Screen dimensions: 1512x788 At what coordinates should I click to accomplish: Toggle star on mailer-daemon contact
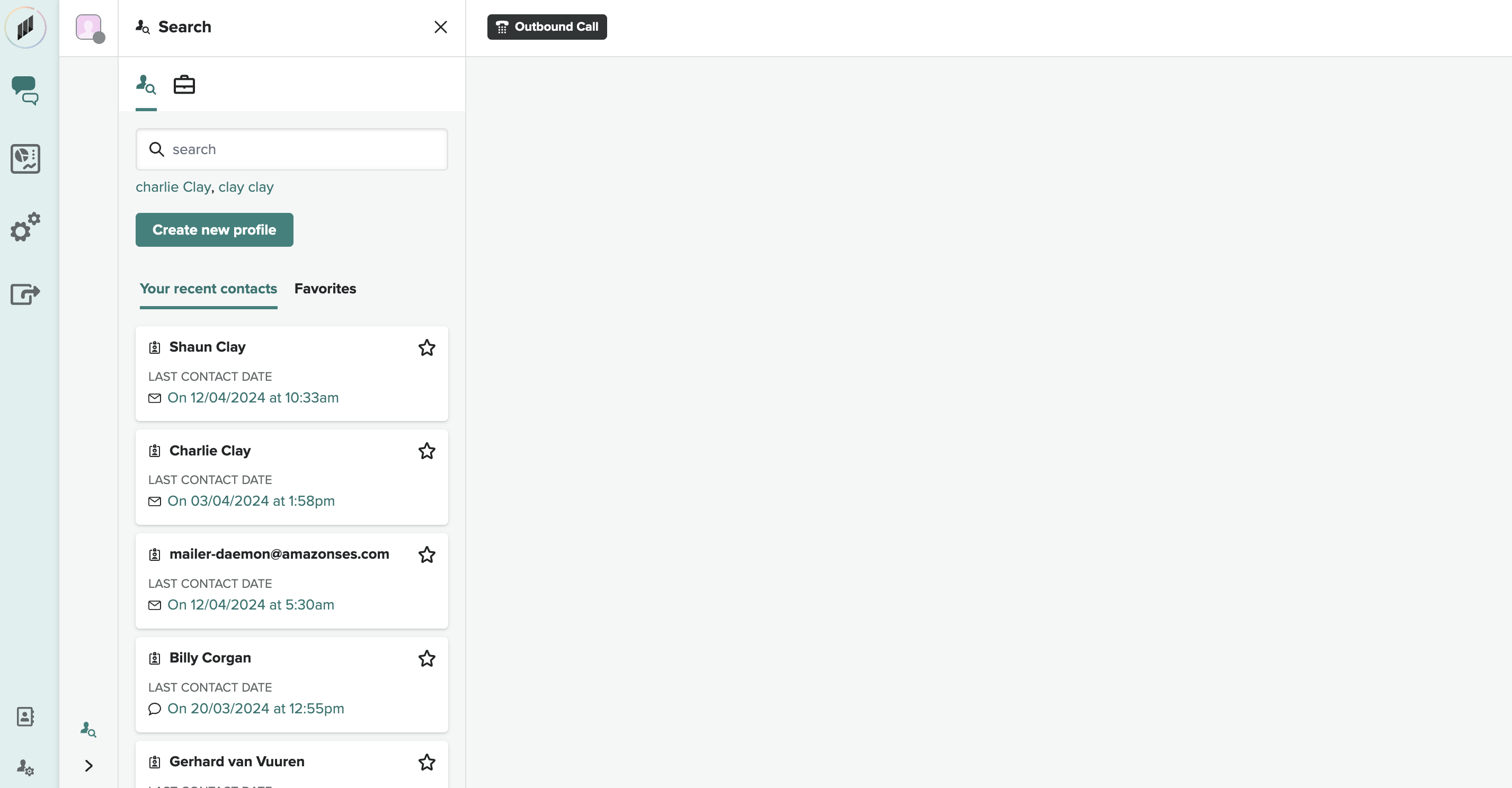pos(426,554)
